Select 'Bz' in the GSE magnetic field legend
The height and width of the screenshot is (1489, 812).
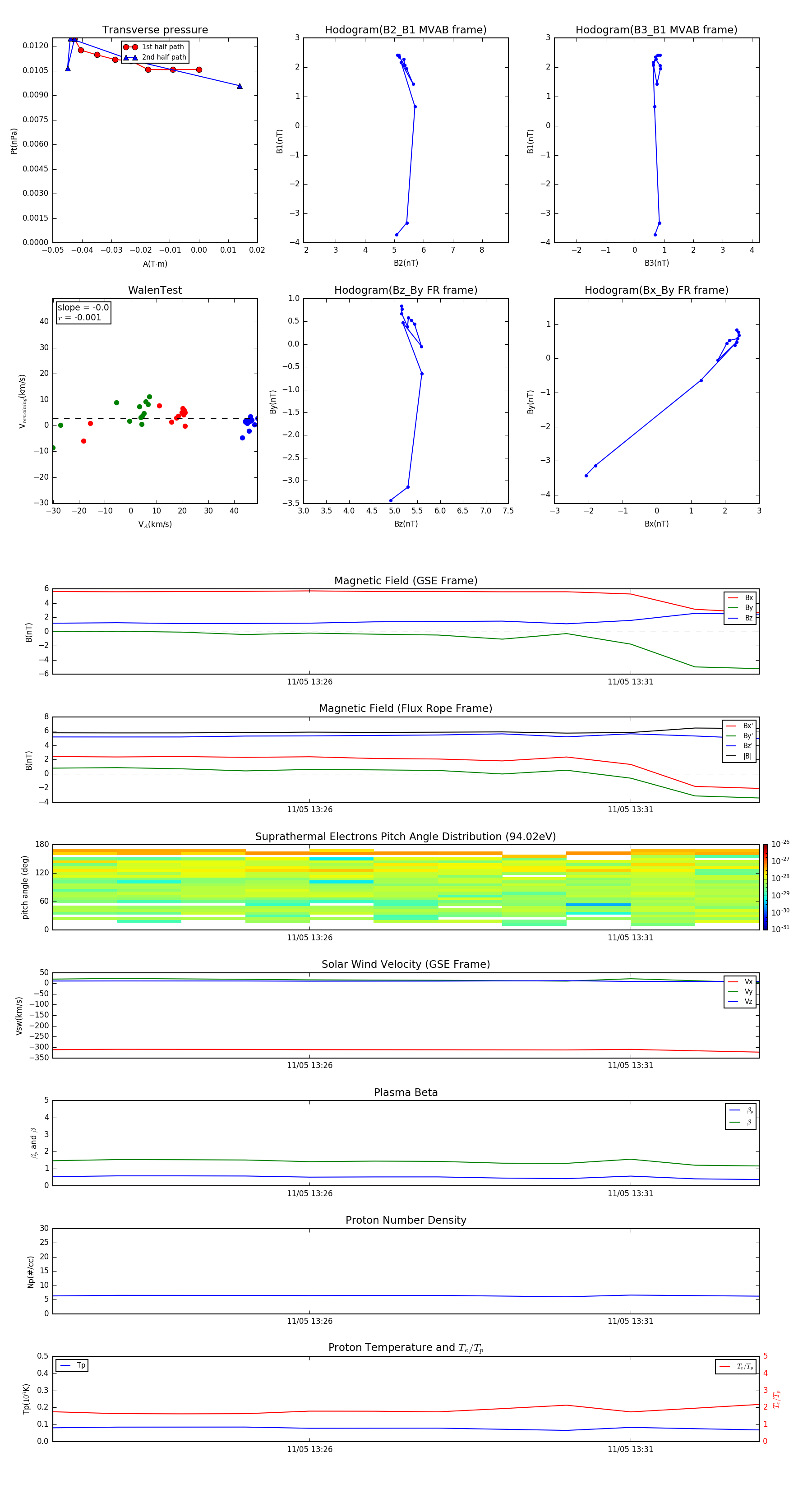click(x=740, y=618)
